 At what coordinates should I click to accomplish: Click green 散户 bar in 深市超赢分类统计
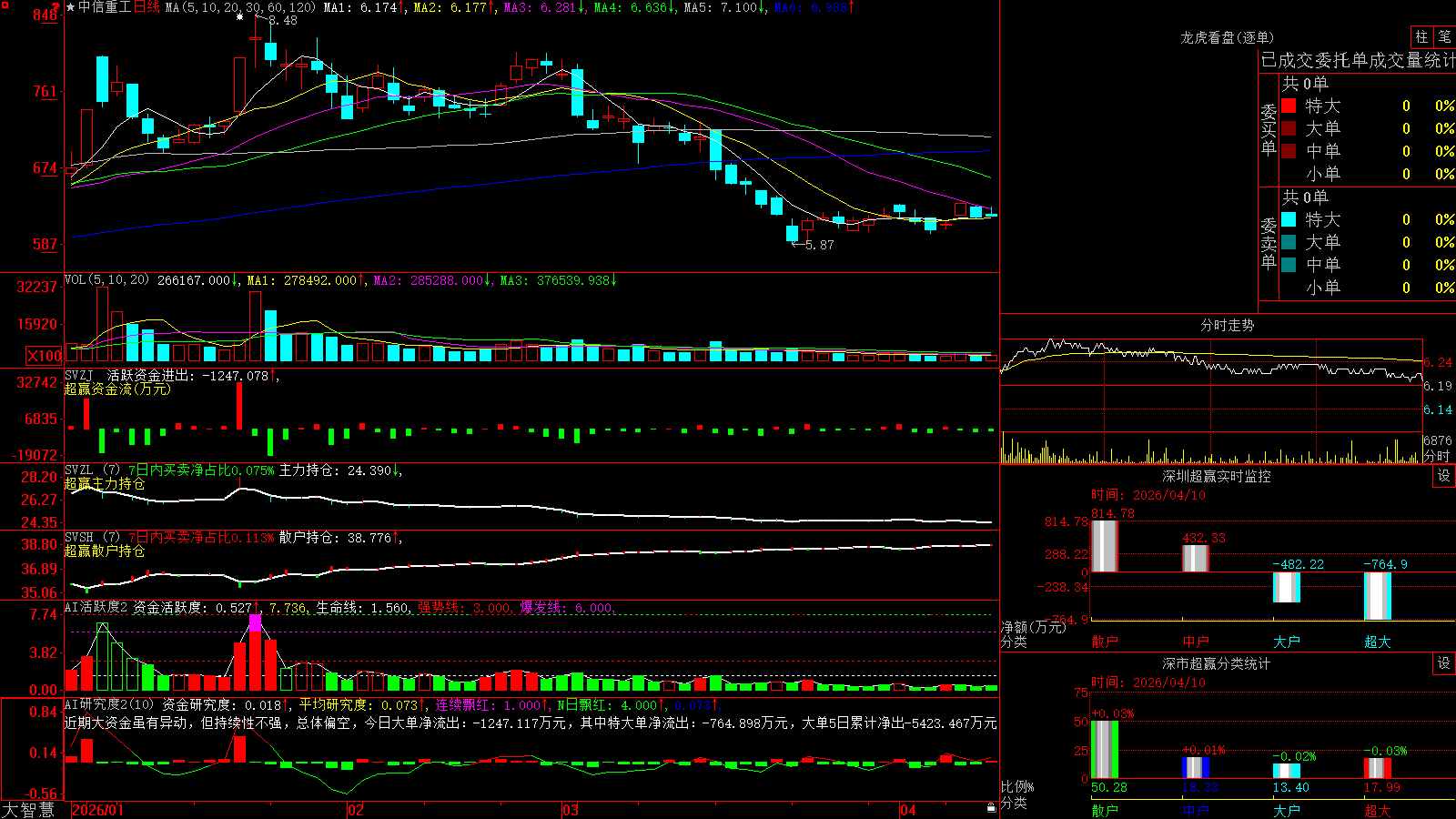click(x=1105, y=750)
